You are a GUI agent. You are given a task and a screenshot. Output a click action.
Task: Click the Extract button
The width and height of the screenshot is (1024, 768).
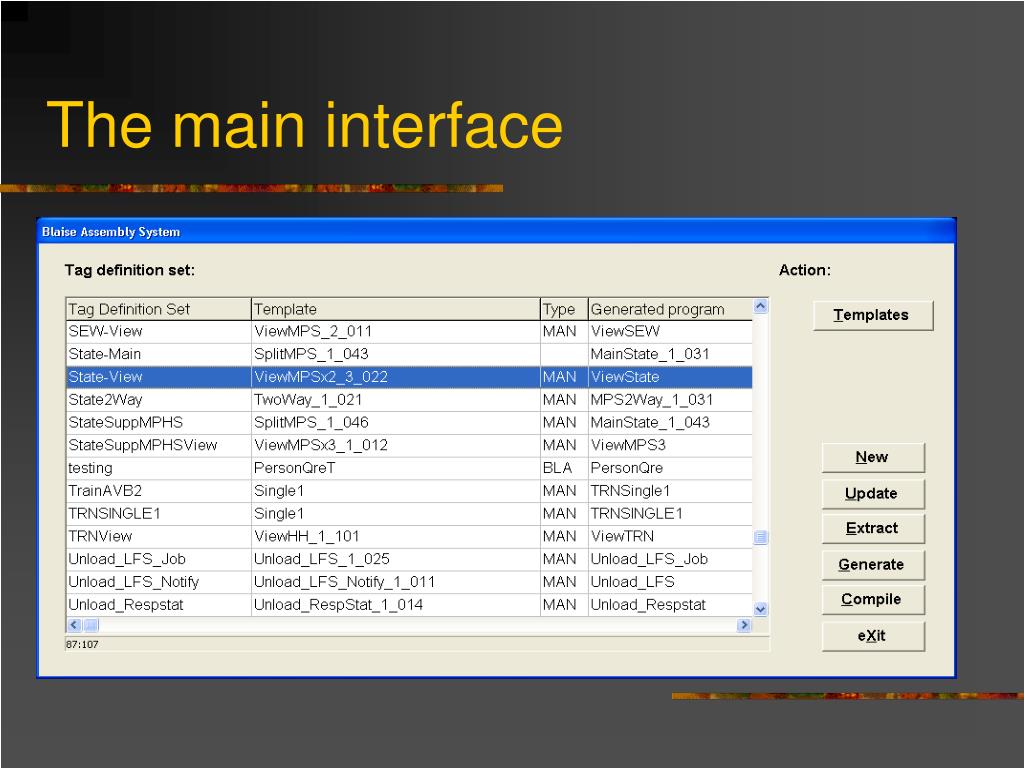coord(872,528)
